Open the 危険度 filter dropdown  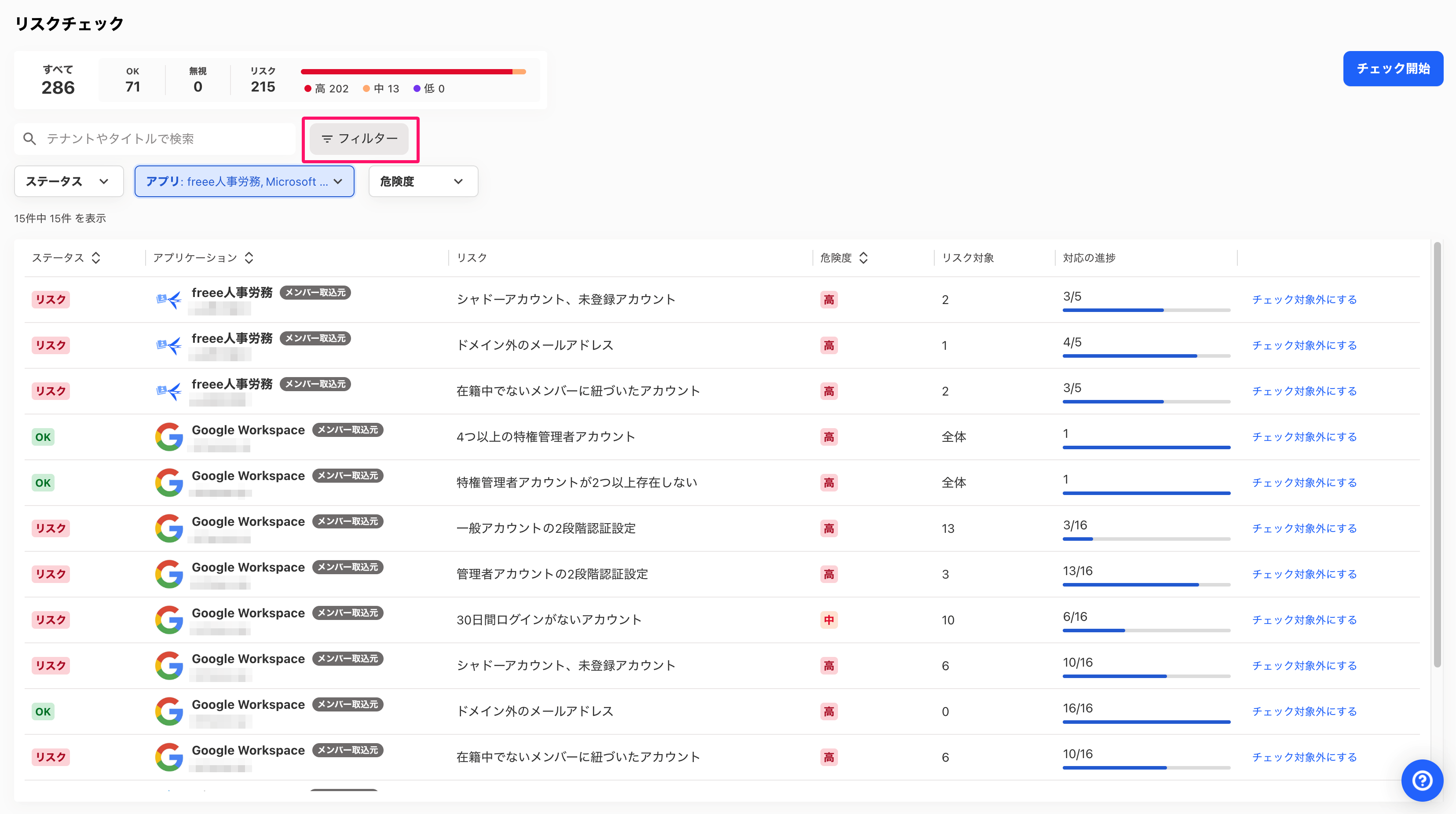423,181
